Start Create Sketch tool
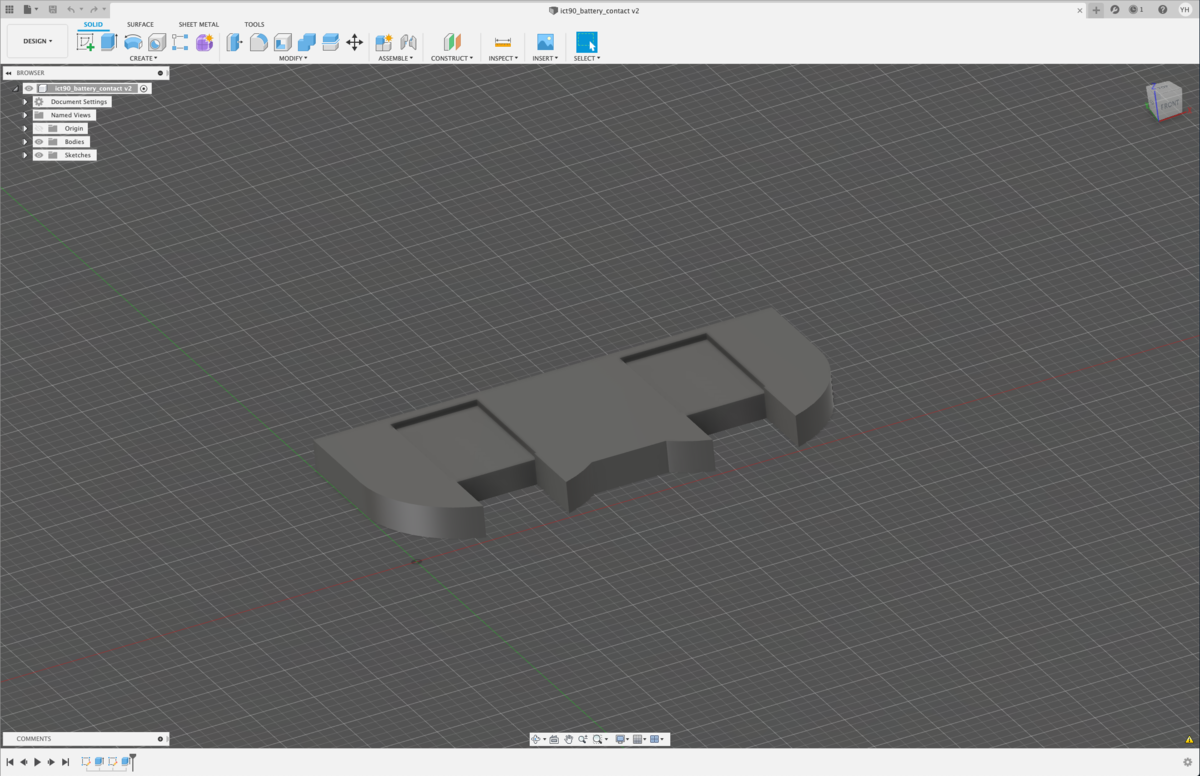 (x=86, y=42)
